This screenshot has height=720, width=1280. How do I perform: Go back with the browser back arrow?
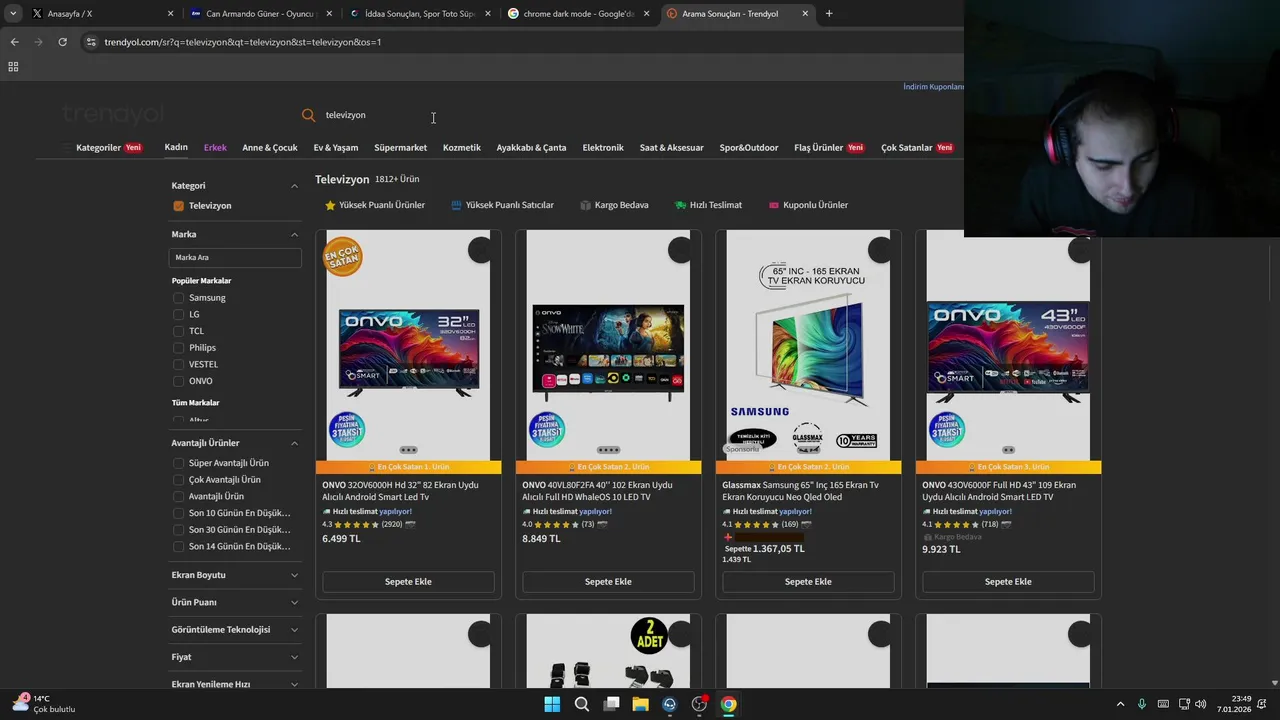[14, 42]
